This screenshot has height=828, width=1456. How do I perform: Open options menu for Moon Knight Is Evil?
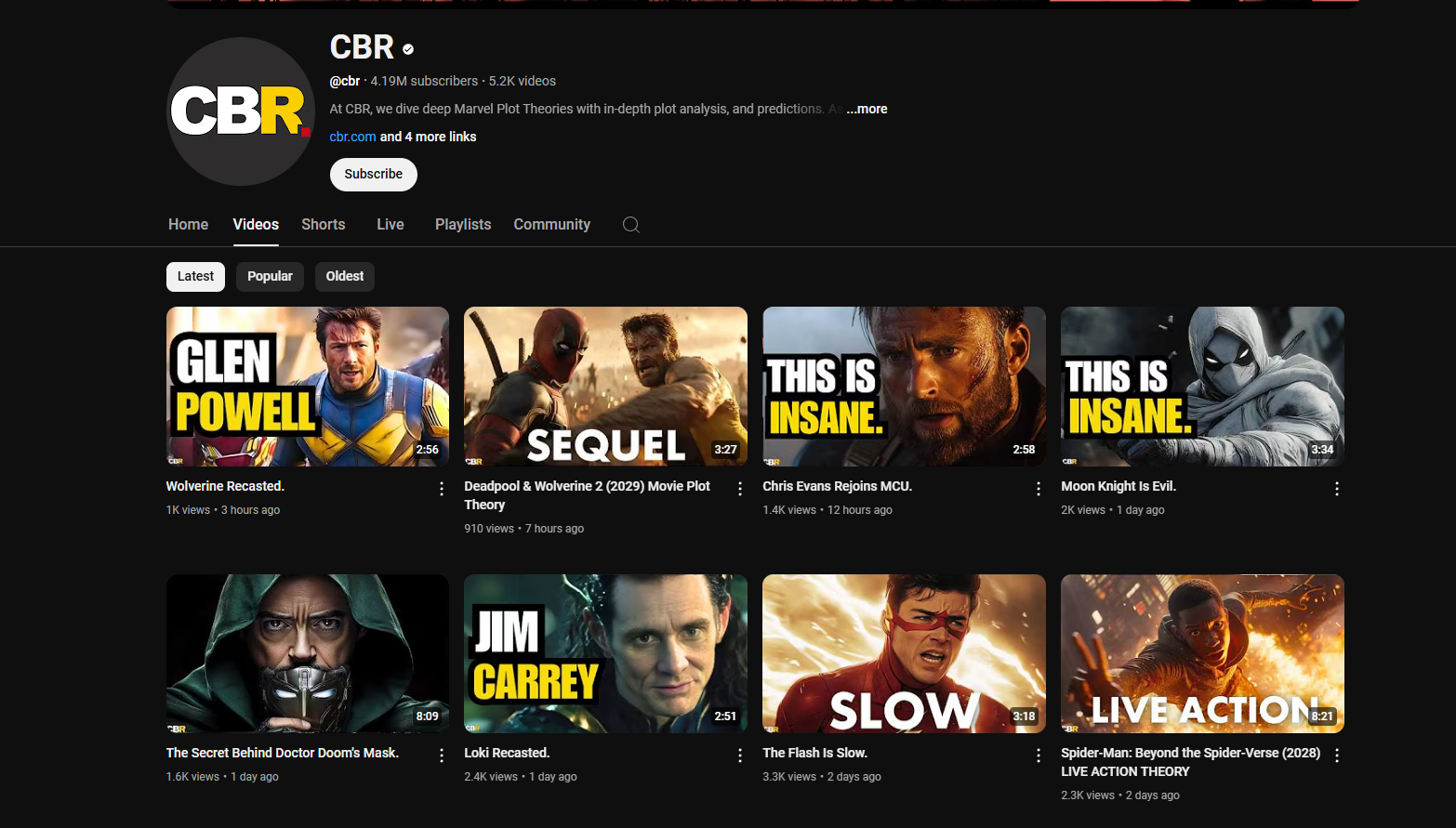point(1337,489)
